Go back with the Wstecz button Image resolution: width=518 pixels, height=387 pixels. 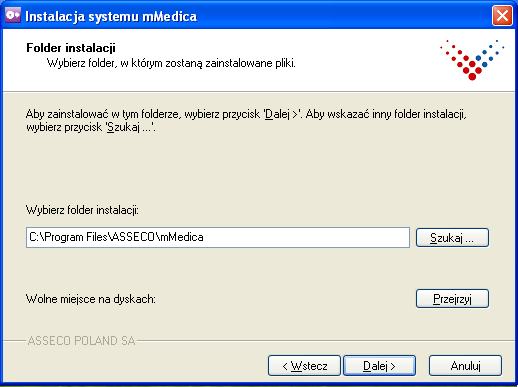click(304, 366)
